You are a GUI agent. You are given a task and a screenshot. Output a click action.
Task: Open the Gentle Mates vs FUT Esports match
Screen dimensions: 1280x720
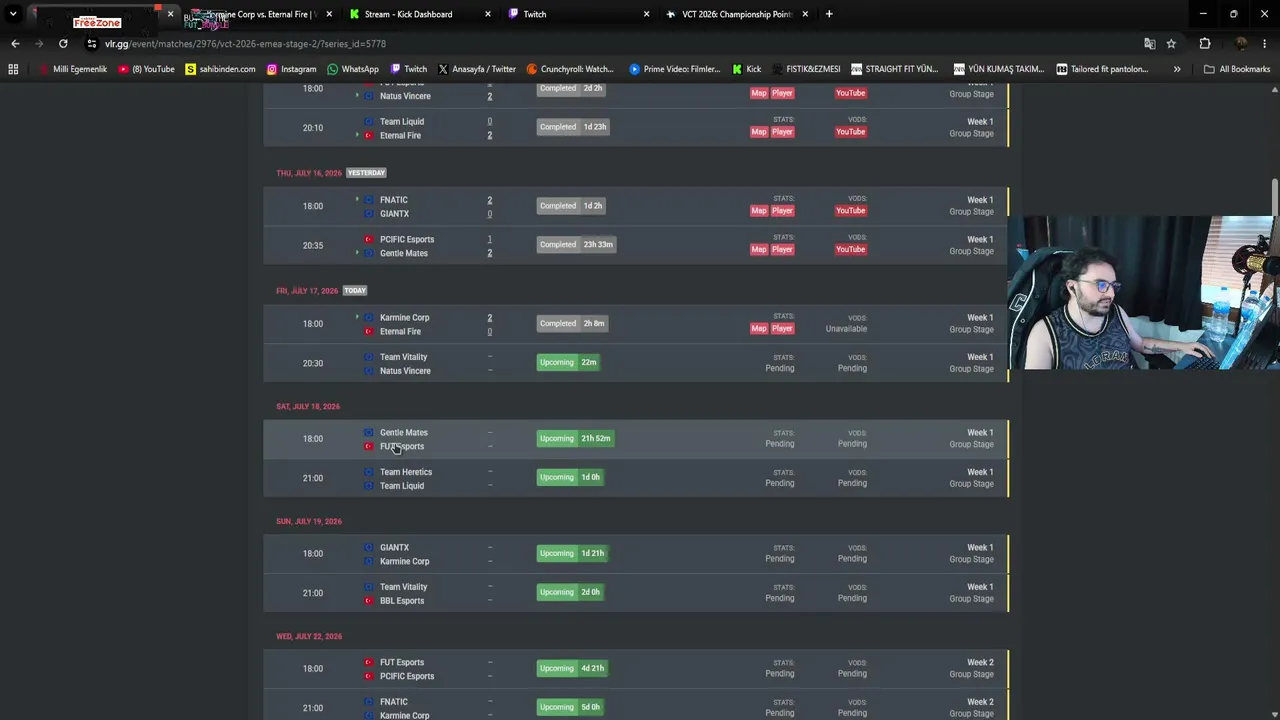(x=636, y=439)
